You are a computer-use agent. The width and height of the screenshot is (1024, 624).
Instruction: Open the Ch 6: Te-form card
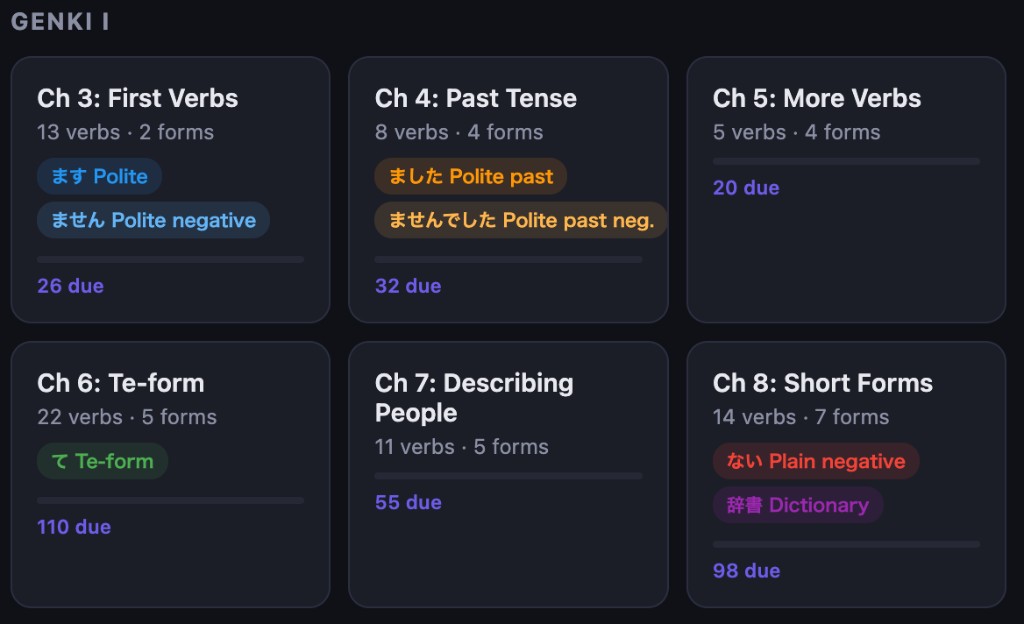(x=121, y=383)
